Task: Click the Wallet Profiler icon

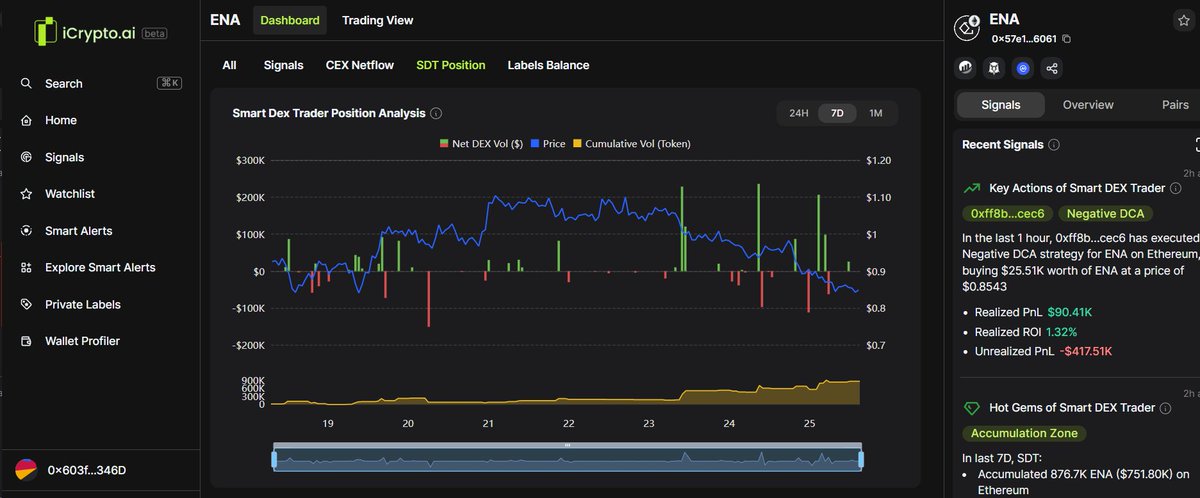Action: [x=27, y=341]
